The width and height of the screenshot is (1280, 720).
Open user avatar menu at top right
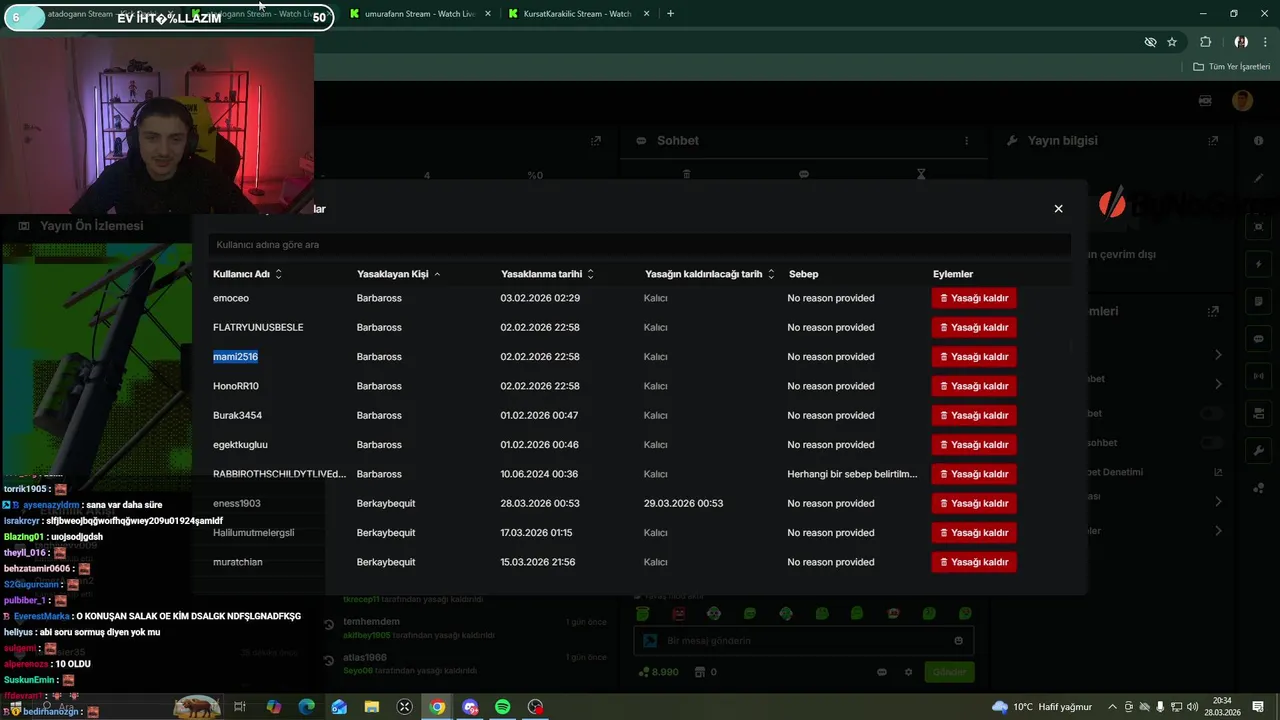(x=1242, y=100)
